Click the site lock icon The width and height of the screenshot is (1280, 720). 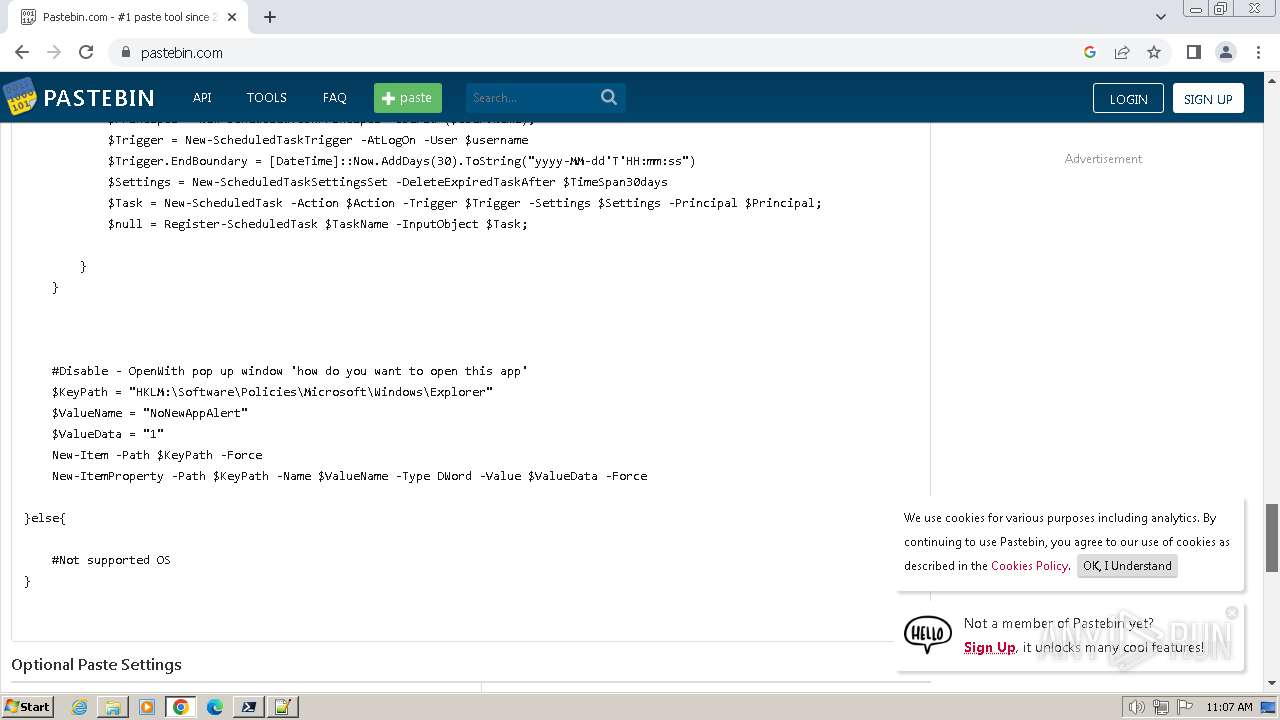pos(126,53)
